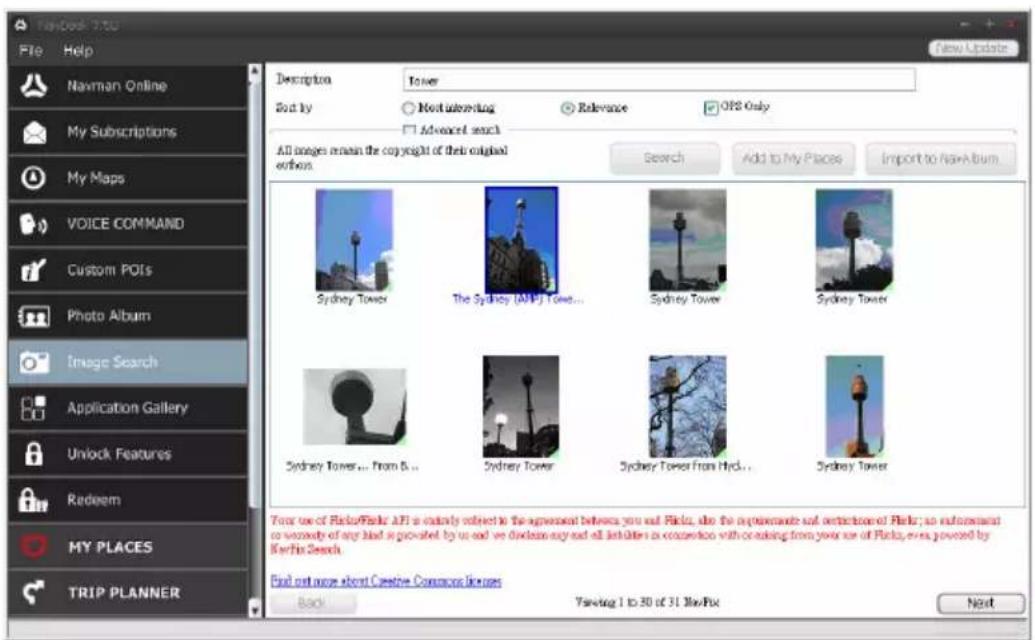Screen dimensions: 1035x640
Task: Go to the Next results page
Action: (981, 602)
